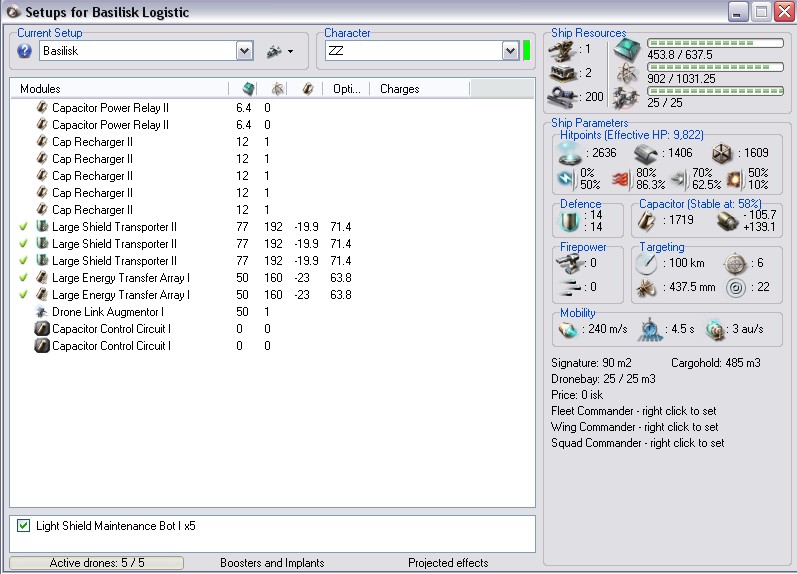This screenshot has height=574, width=797.
Task: Click the launcher hardpoints icon showing 2
Action: (x=563, y=73)
